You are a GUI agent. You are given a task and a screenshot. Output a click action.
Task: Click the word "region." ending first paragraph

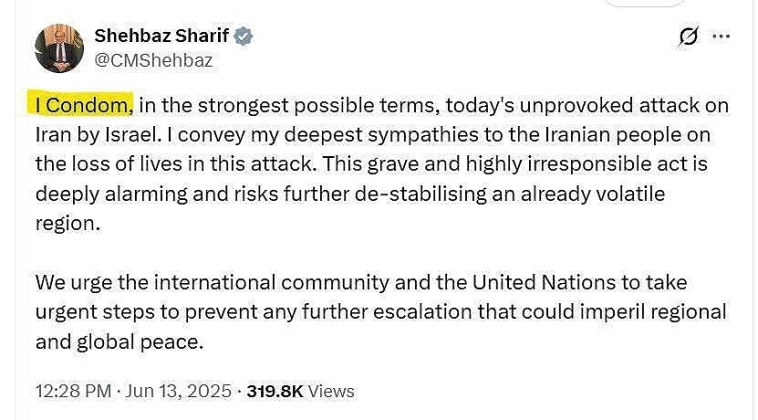tap(68, 223)
